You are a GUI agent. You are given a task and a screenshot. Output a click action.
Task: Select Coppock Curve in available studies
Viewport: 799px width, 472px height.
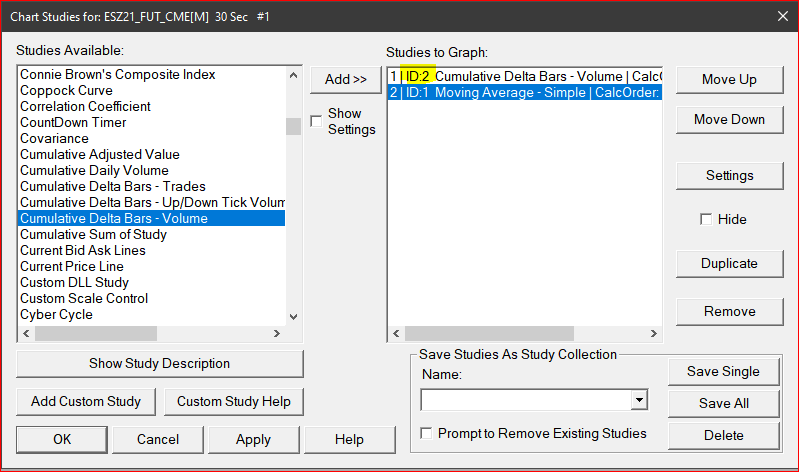[71, 90]
